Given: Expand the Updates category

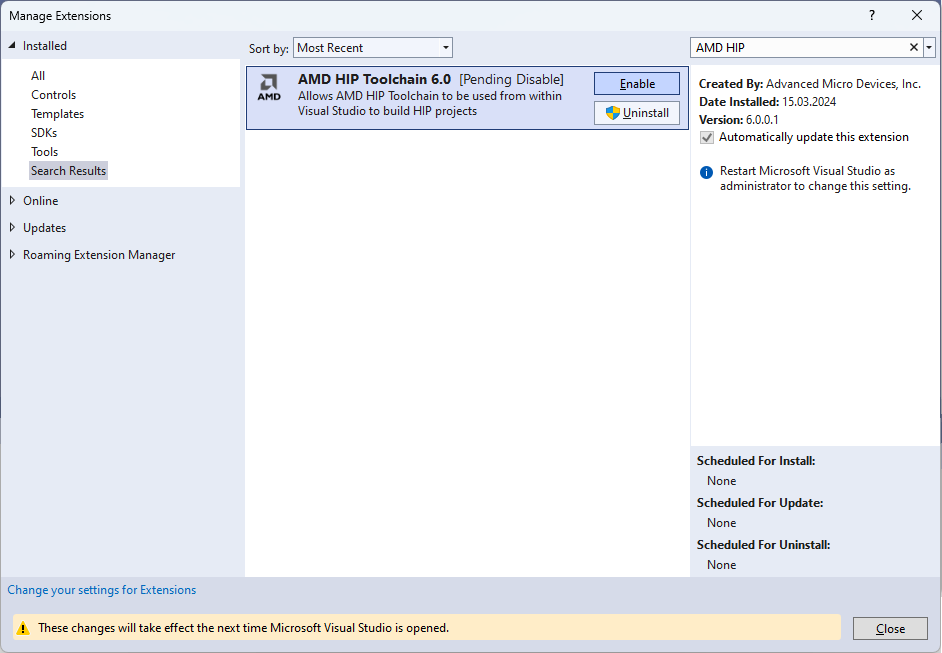Looking at the screenshot, I should coord(13,227).
